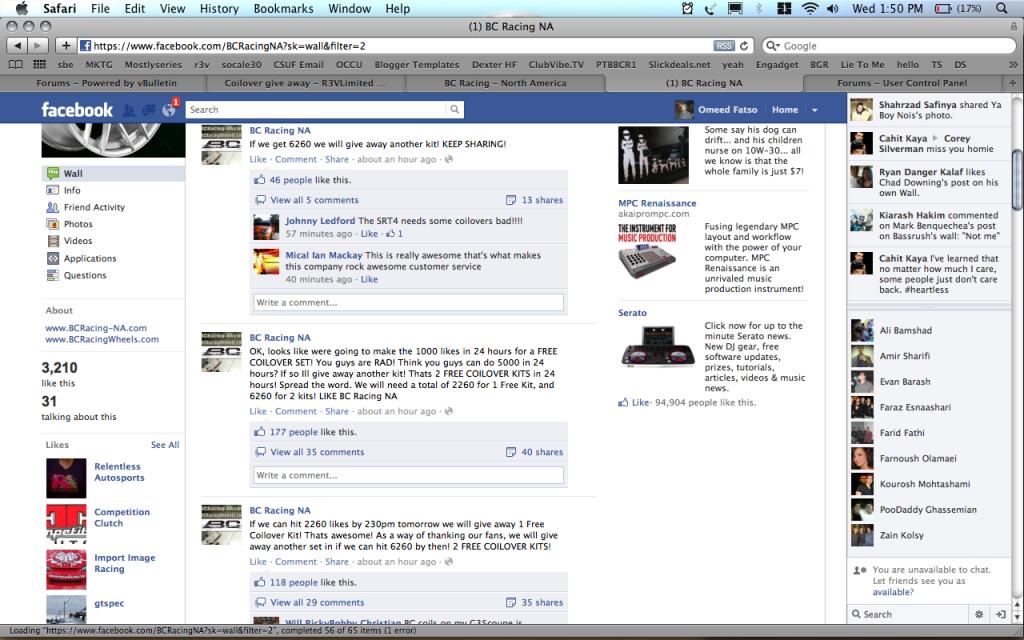Click the 'Write a comment...' field under Mical's comment

(x=408, y=302)
